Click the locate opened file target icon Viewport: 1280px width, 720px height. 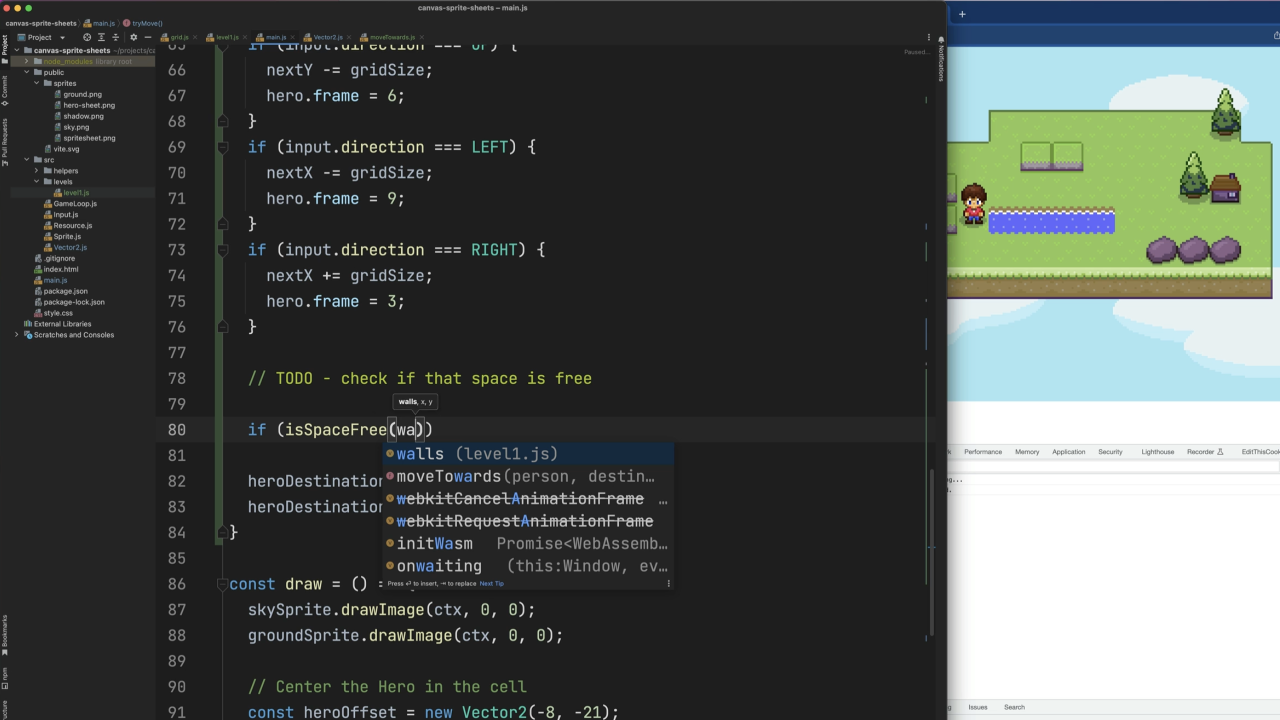(87, 37)
